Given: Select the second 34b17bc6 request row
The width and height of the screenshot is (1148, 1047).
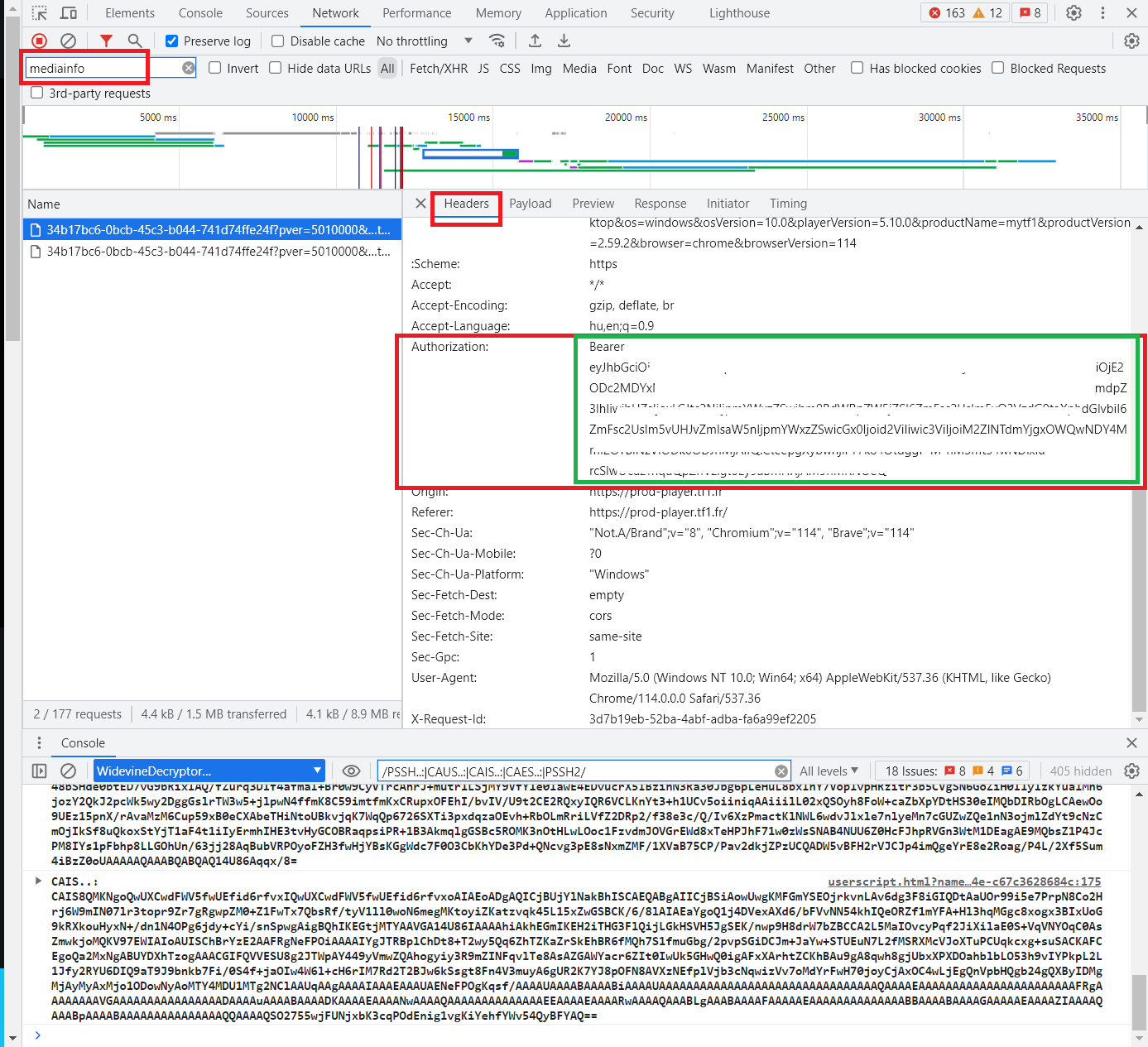Looking at the screenshot, I should (212, 251).
